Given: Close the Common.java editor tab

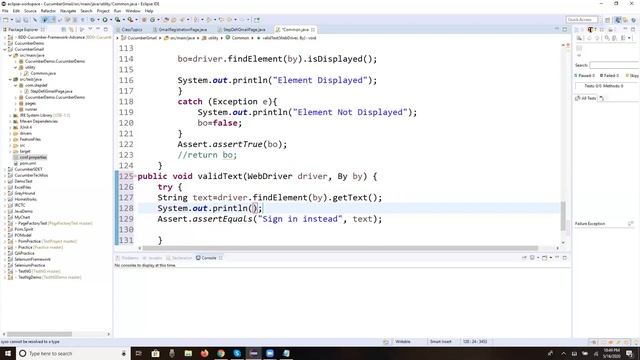Looking at the screenshot, I should pos(313,30).
